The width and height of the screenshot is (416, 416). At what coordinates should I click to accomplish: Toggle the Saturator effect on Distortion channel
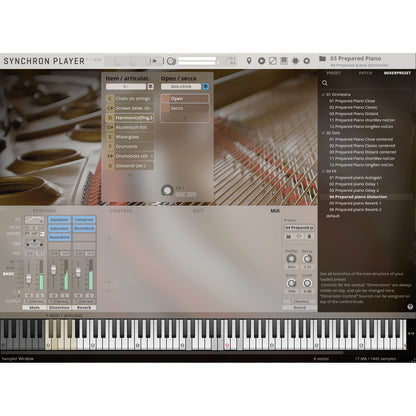(60, 228)
